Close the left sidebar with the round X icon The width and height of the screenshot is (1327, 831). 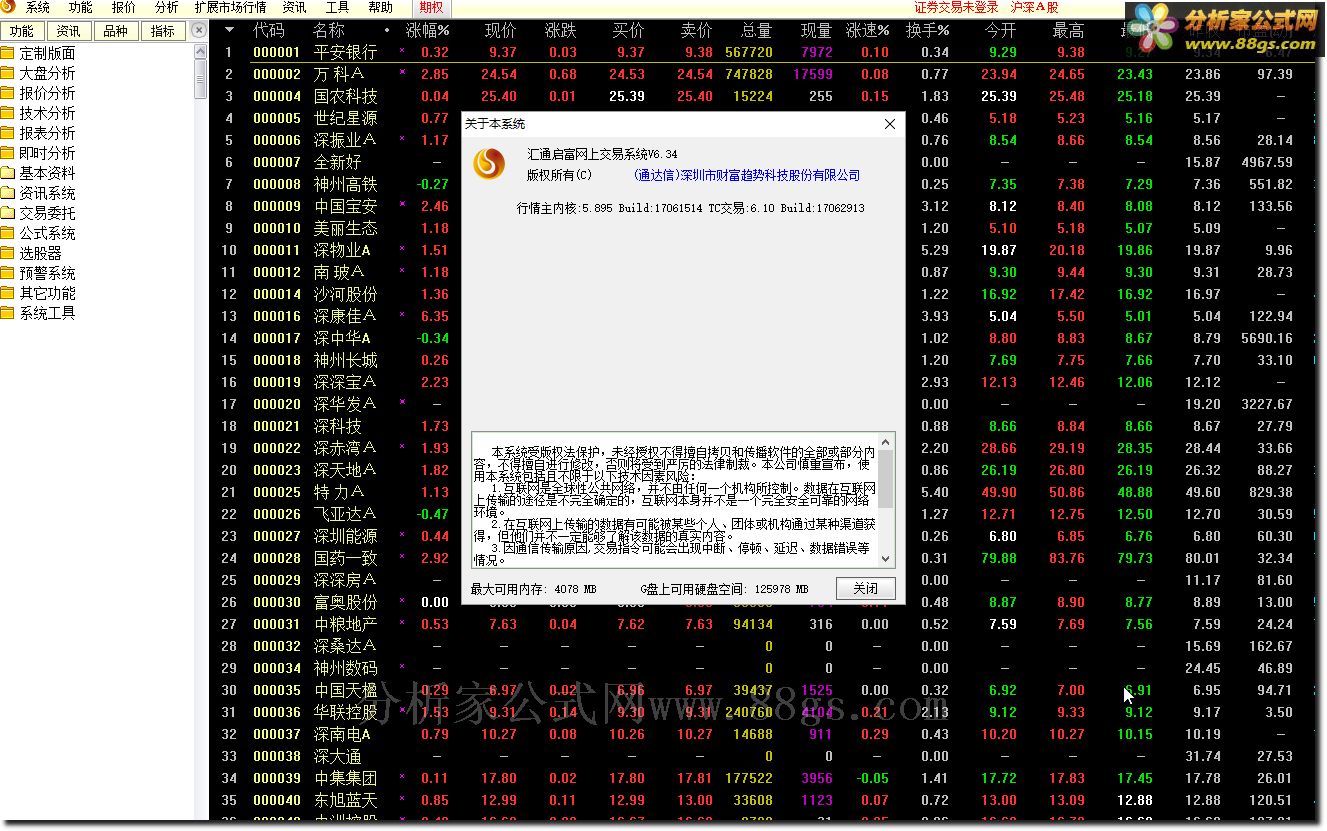pyautogui.click(x=199, y=30)
